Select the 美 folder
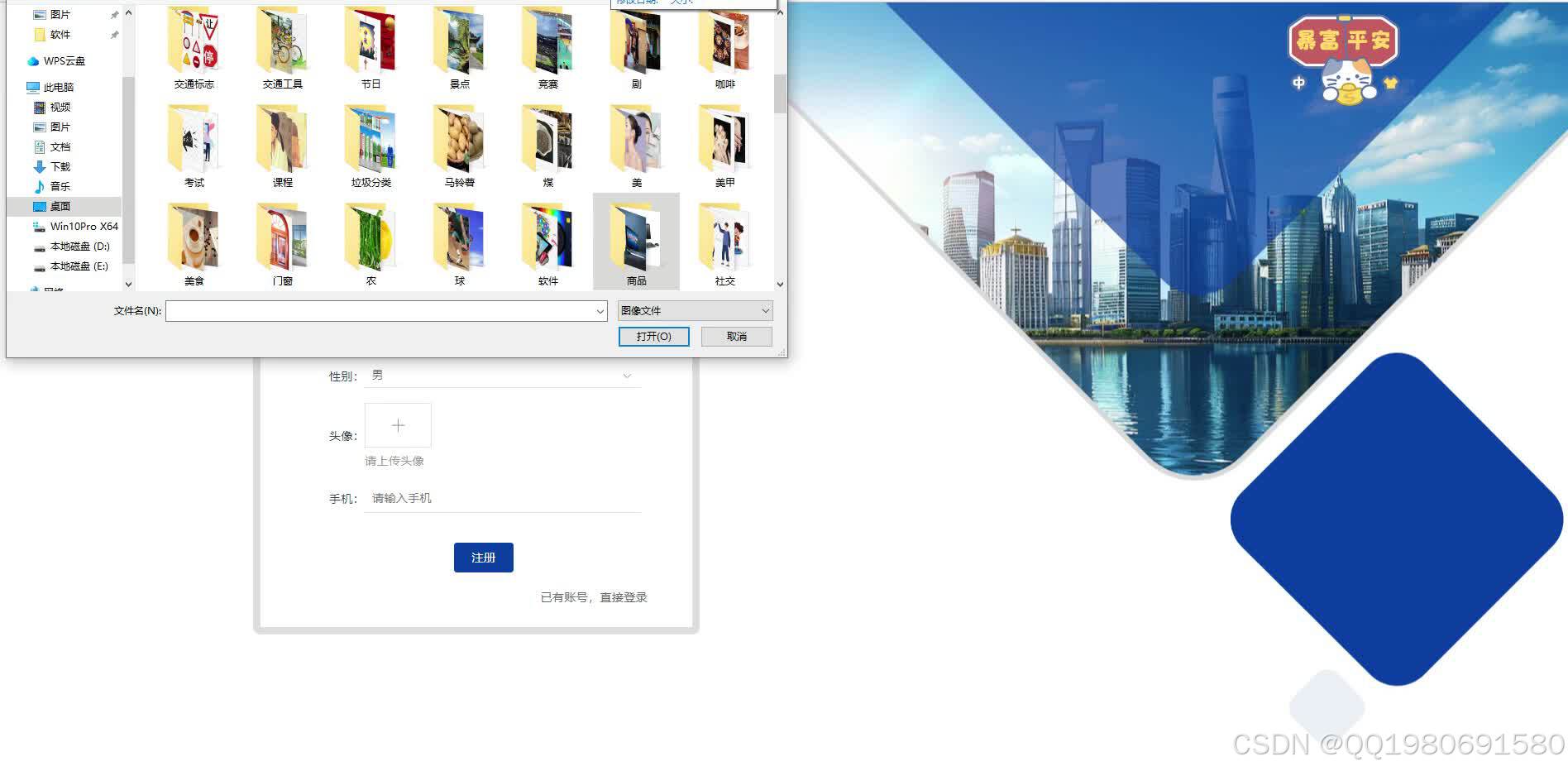 tap(637, 145)
